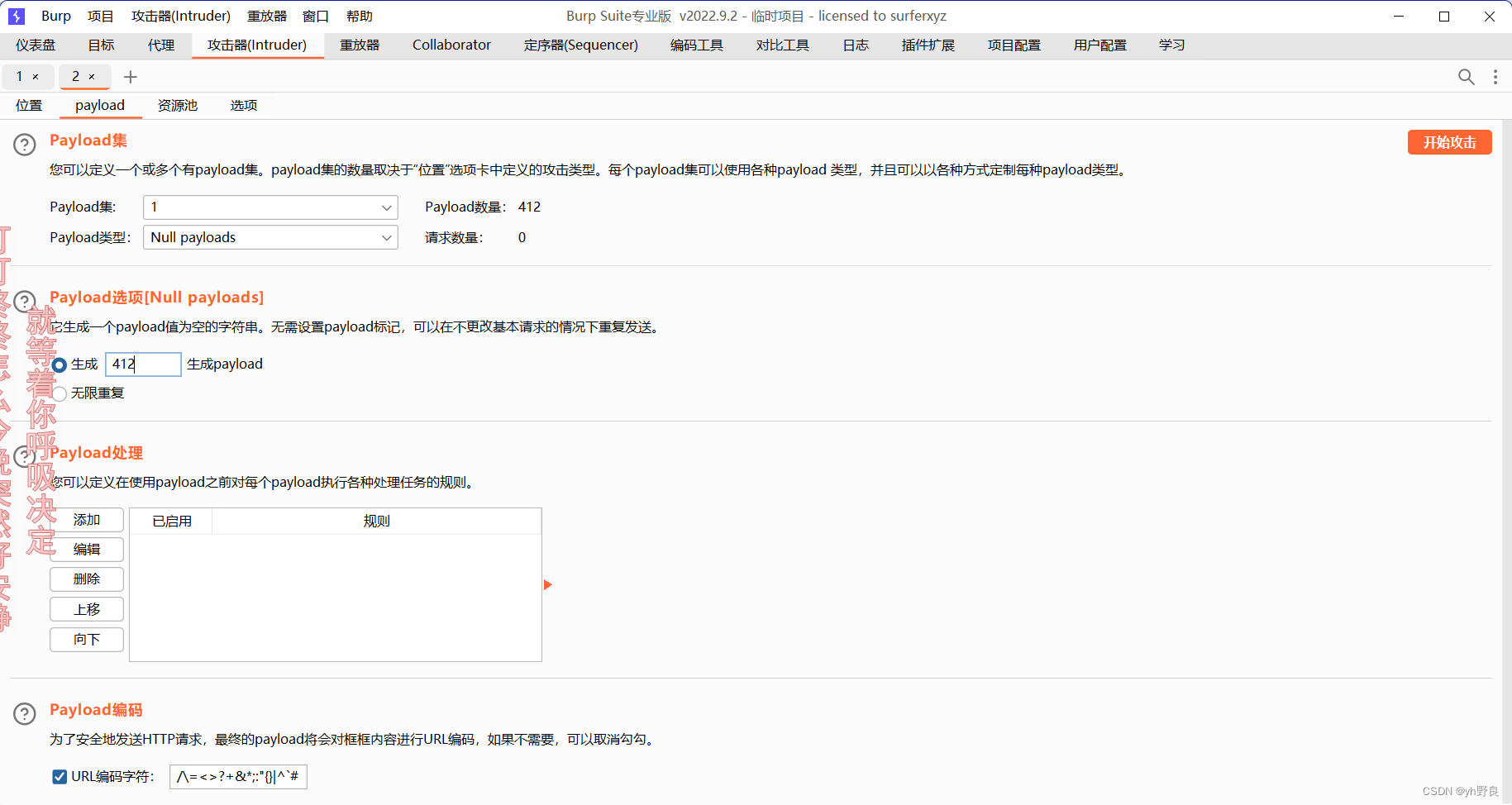Toggle the URL编码字符 checkbox
Image resolution: width=1512 pixels, height=805 pixels.
(x=60, y=777)
